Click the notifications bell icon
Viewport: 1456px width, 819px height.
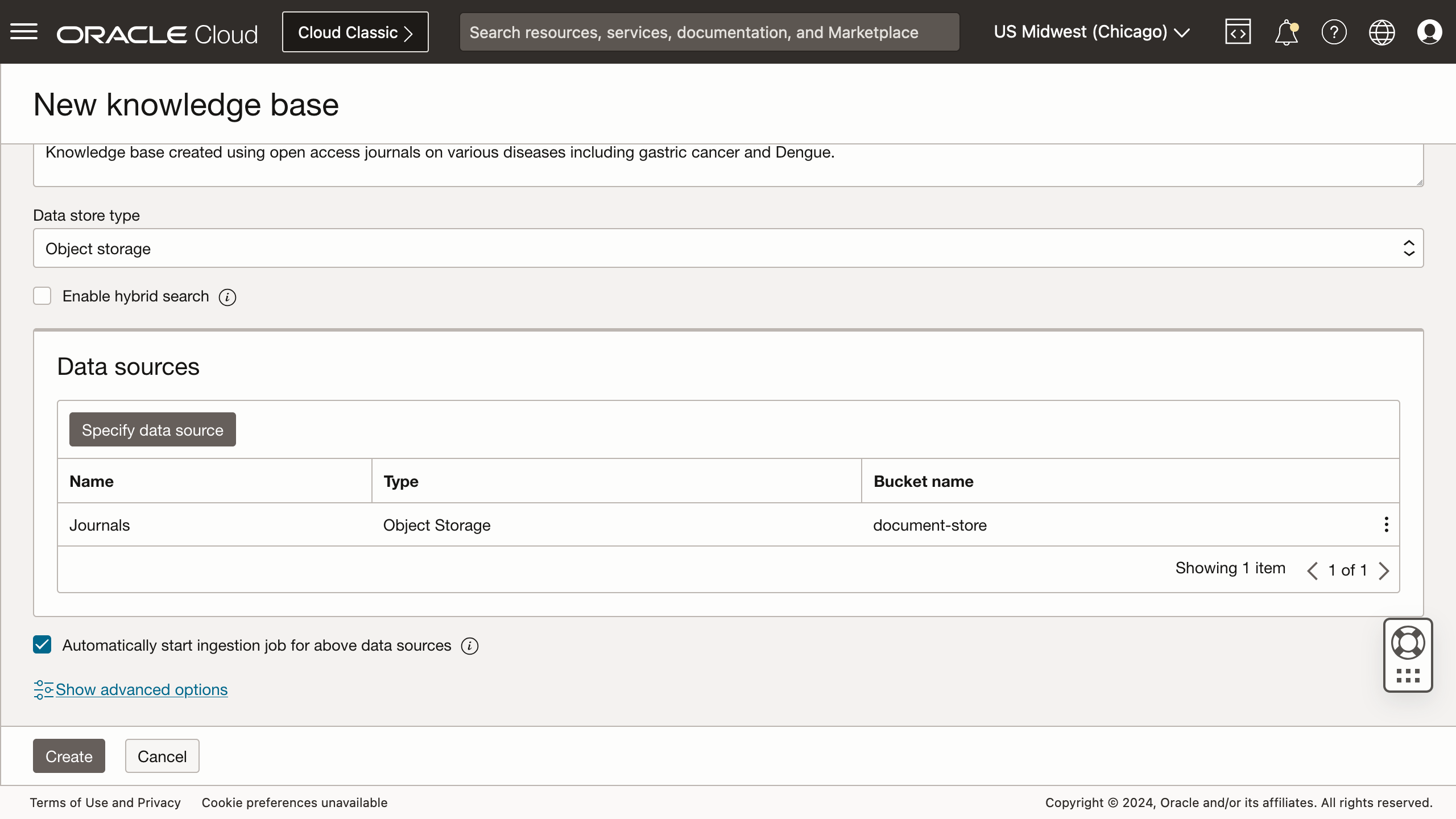pyautogui.click(x=1286, y=32)
